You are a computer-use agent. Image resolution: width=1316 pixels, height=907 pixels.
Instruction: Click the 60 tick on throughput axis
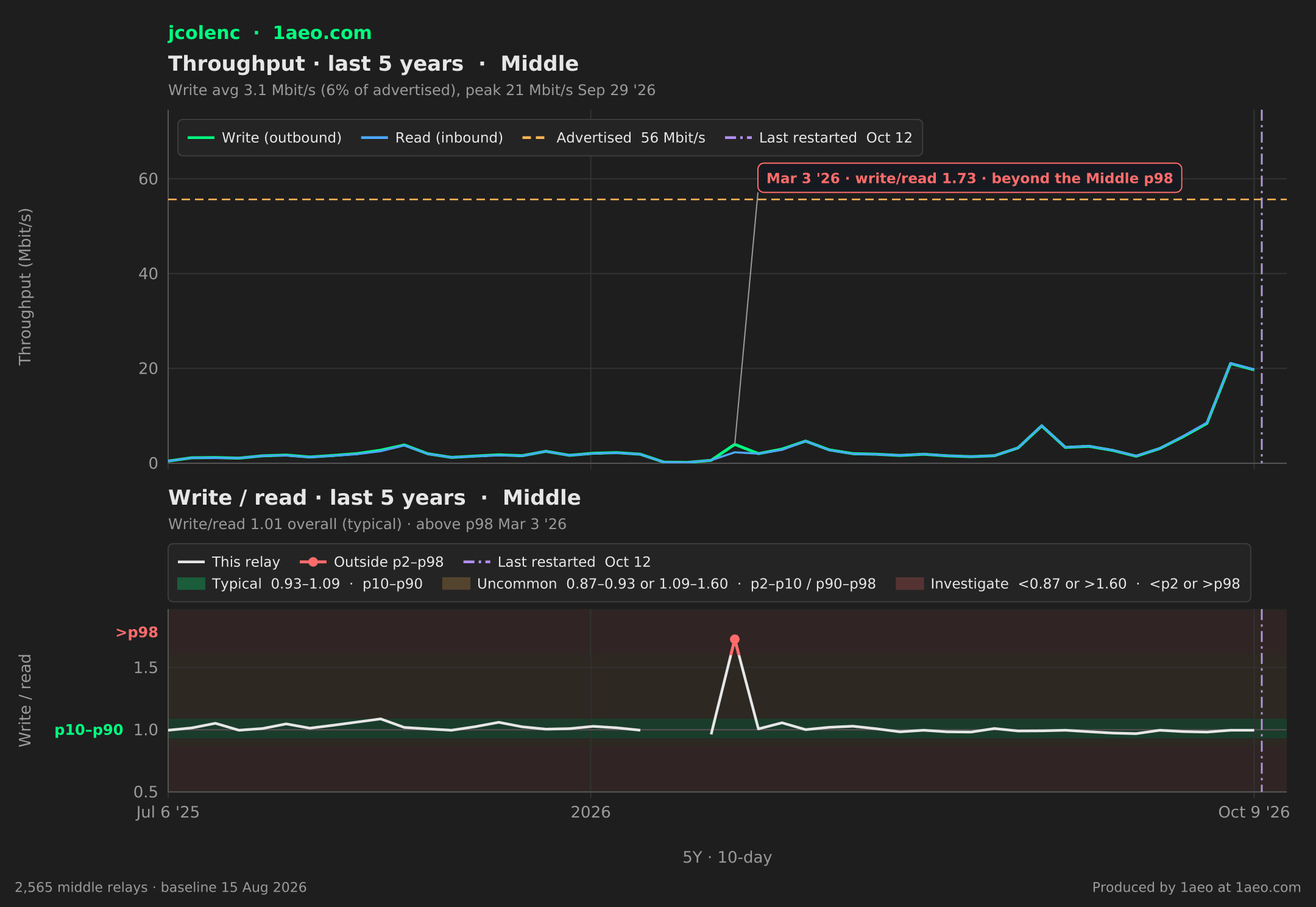pyautogui.click(x=148, y=179)
